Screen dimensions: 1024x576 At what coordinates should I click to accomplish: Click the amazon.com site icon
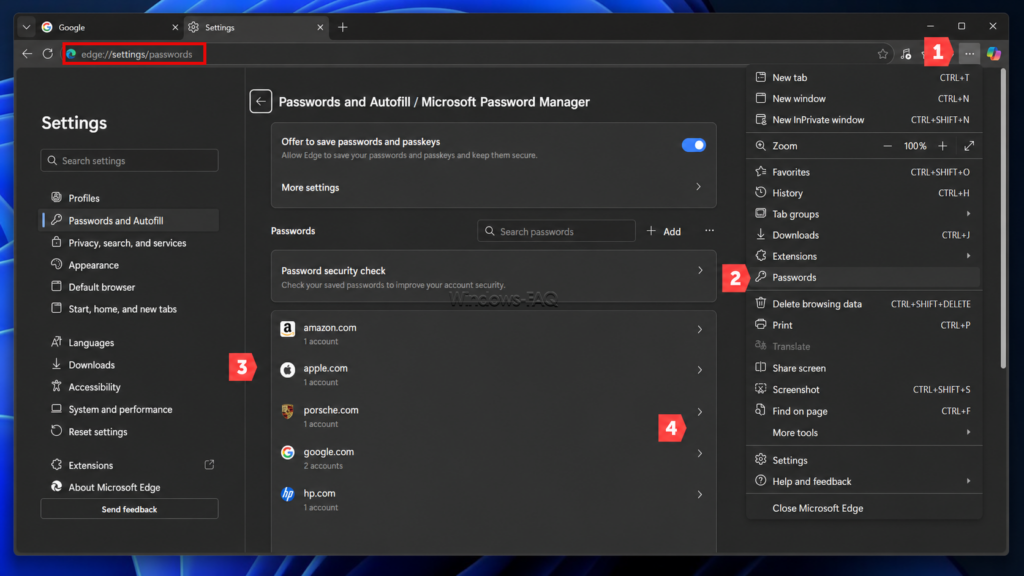[x=287, y=328]
